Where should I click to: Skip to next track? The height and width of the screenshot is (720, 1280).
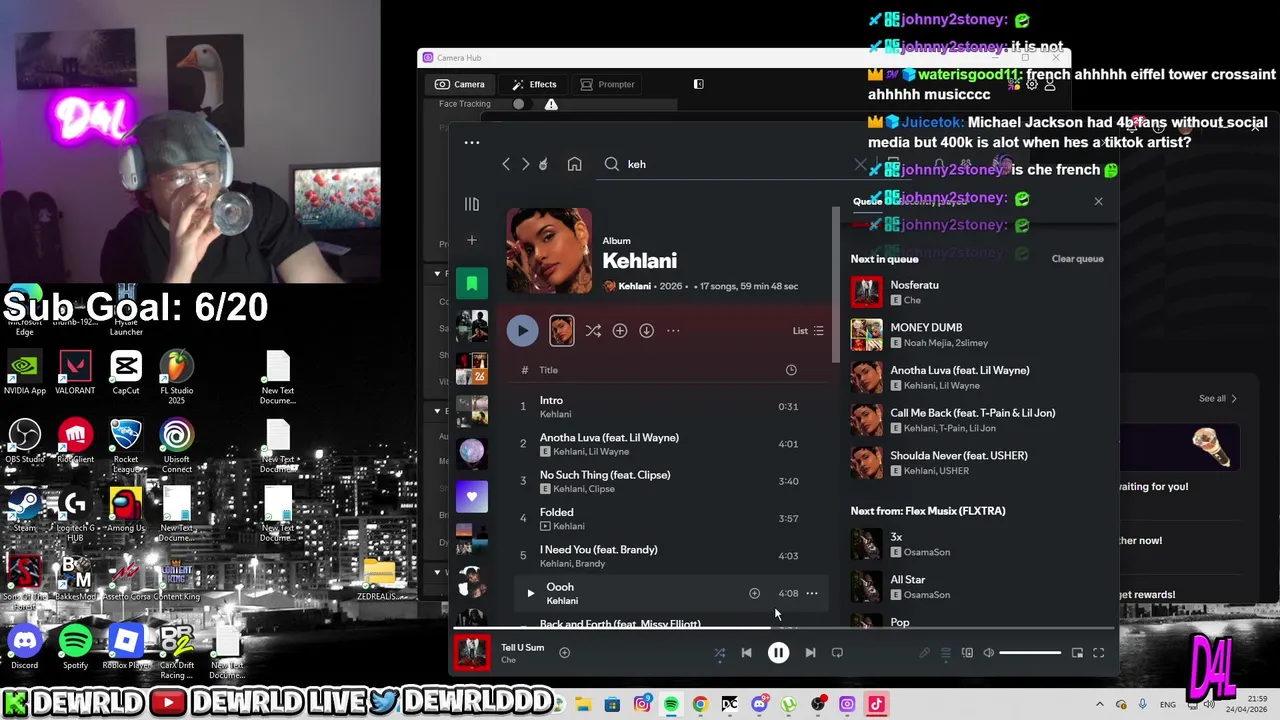coord(810,653)
